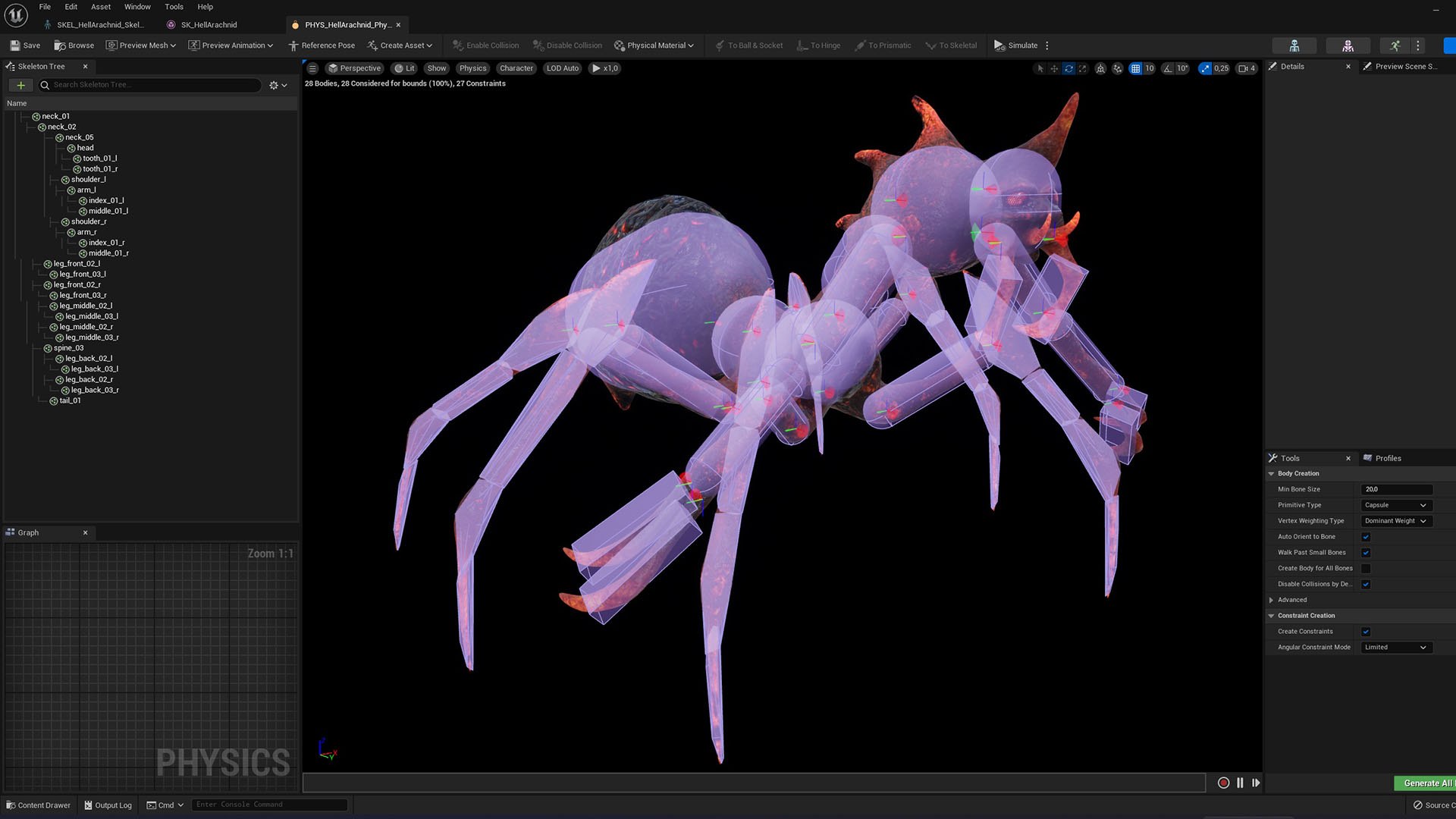Viewport: 1456px width, 819px height.
Task: Collapse the Constraint Creation section
Action: coord(1272,616)
